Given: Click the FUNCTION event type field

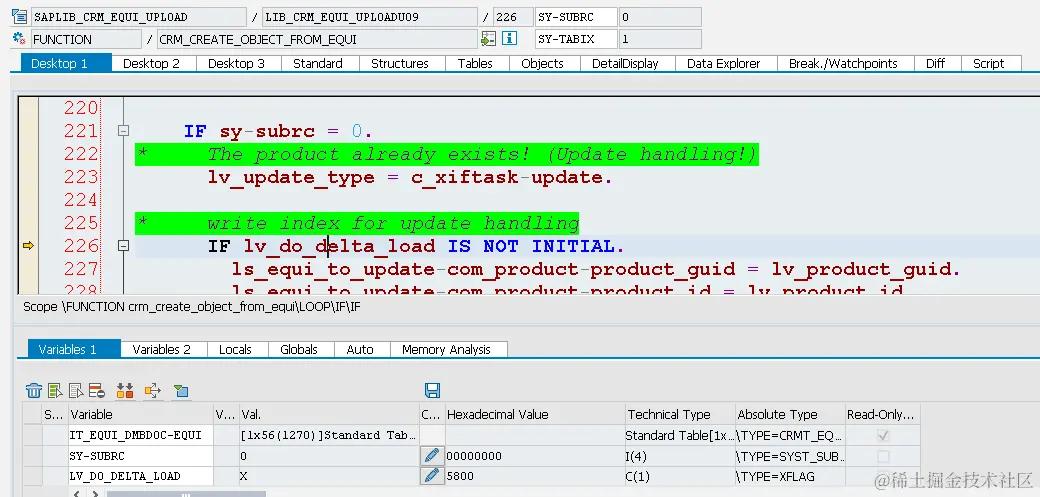Looking at the screenshot, I should (86, 39).
